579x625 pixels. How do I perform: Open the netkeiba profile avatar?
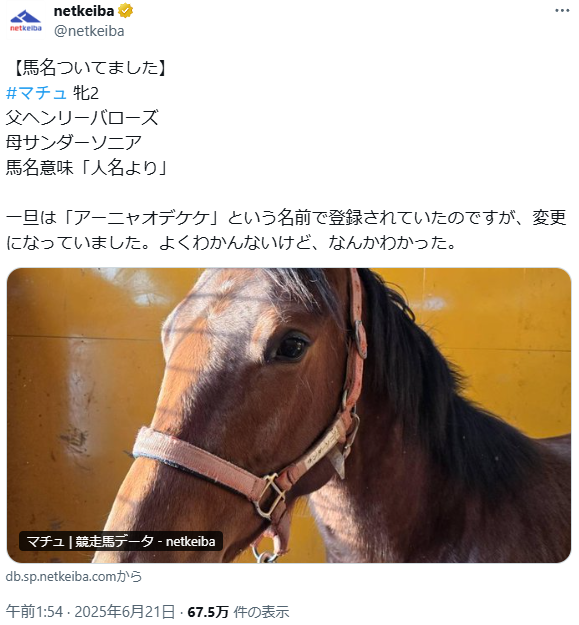click(x=25, y=21)
